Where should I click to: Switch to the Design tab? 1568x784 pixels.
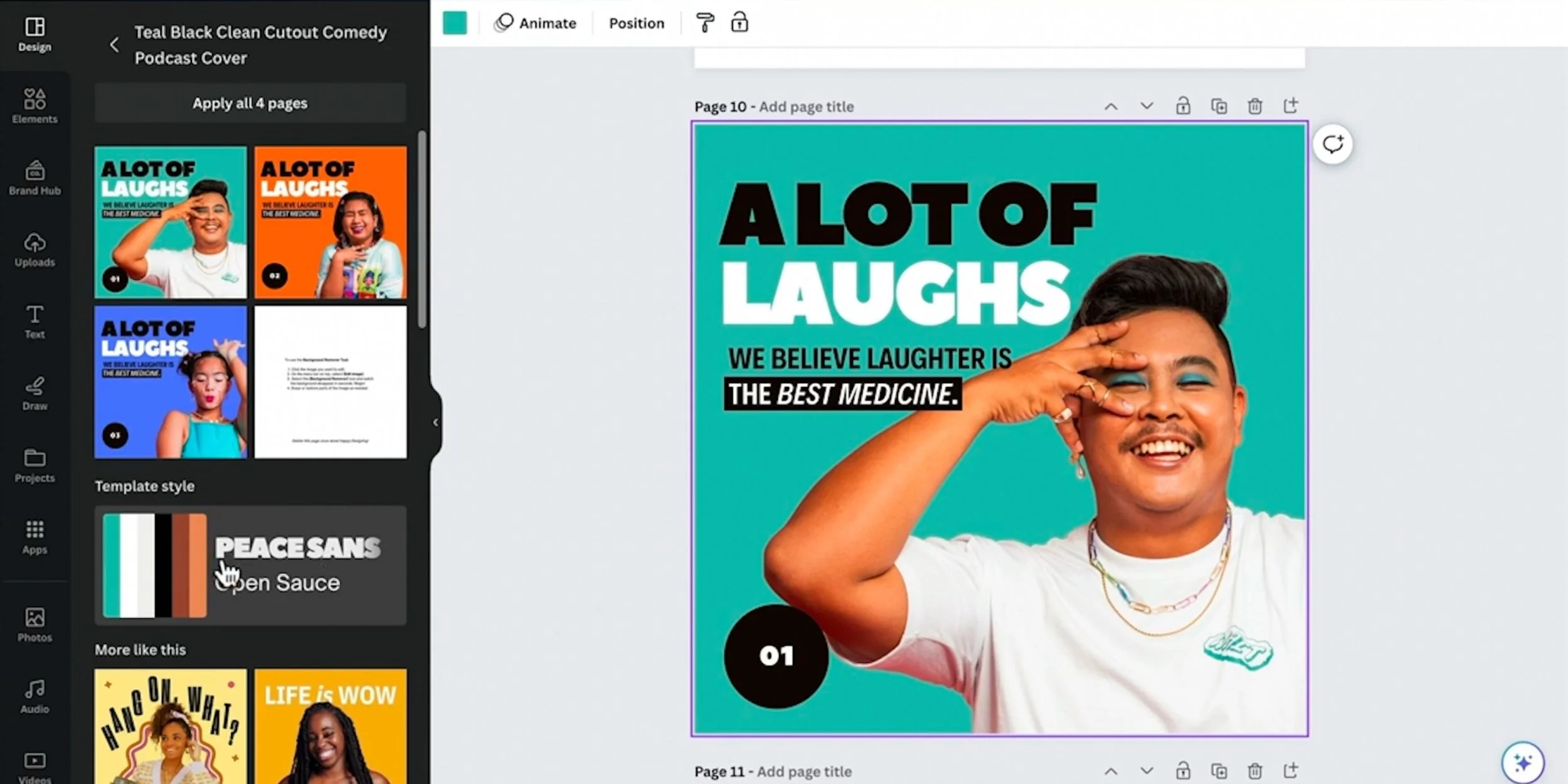[34, 34]
